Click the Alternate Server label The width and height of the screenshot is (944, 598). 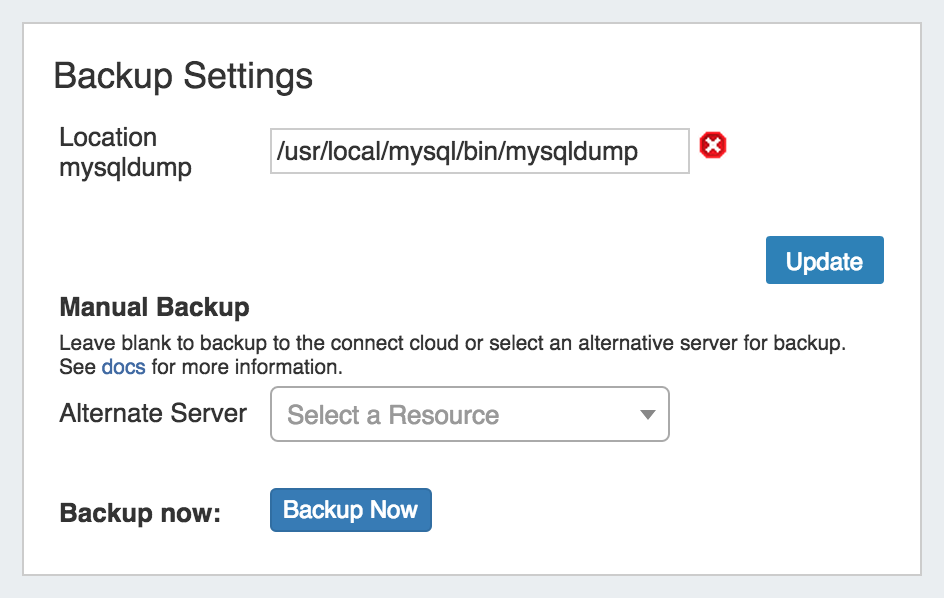[153, 414]
